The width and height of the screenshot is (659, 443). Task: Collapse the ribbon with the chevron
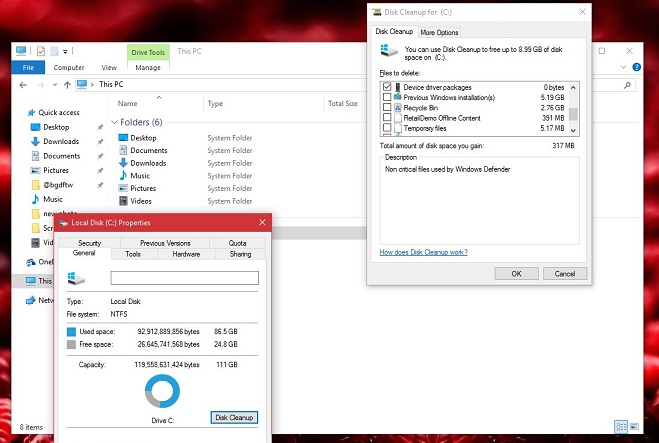coord(623,67)
